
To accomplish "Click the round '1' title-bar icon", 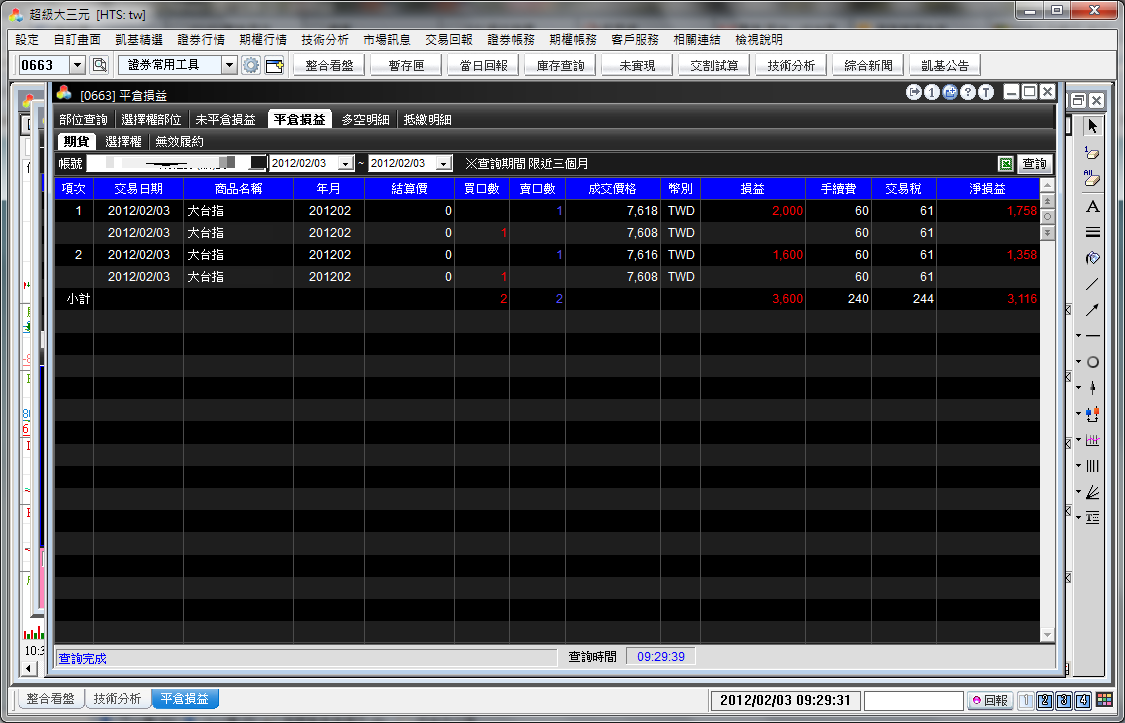I will coord(931,92).
